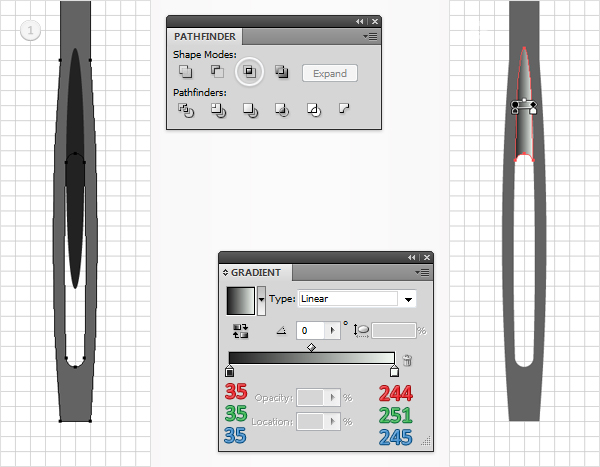Open the gradient swatch preset dropdown

tap(261, 300)
